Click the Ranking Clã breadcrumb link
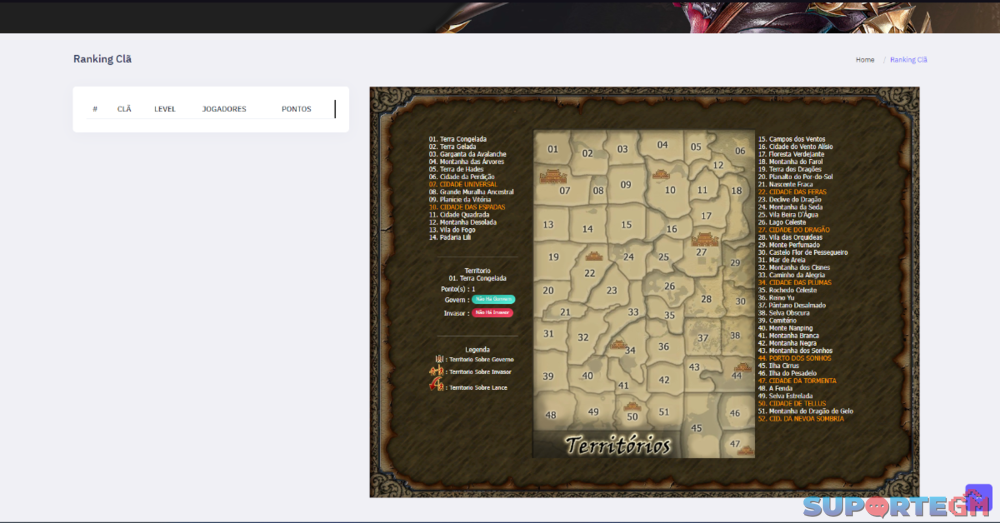Viewport: 1000px width, 523px height. pyautogui.click(x=908, y=60)
